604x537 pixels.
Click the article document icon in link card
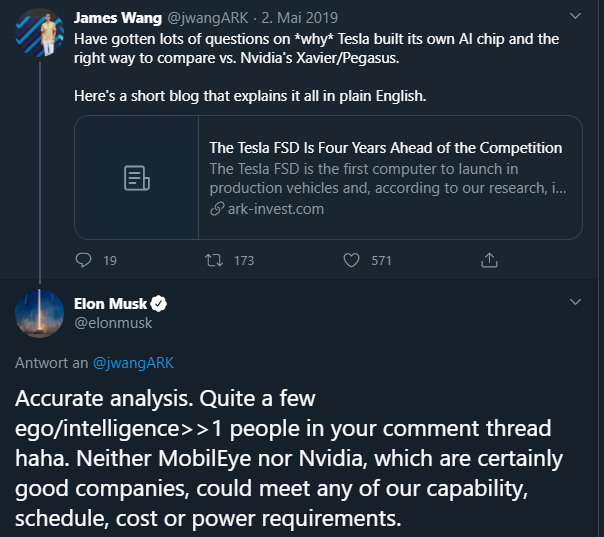pos(136,178)
